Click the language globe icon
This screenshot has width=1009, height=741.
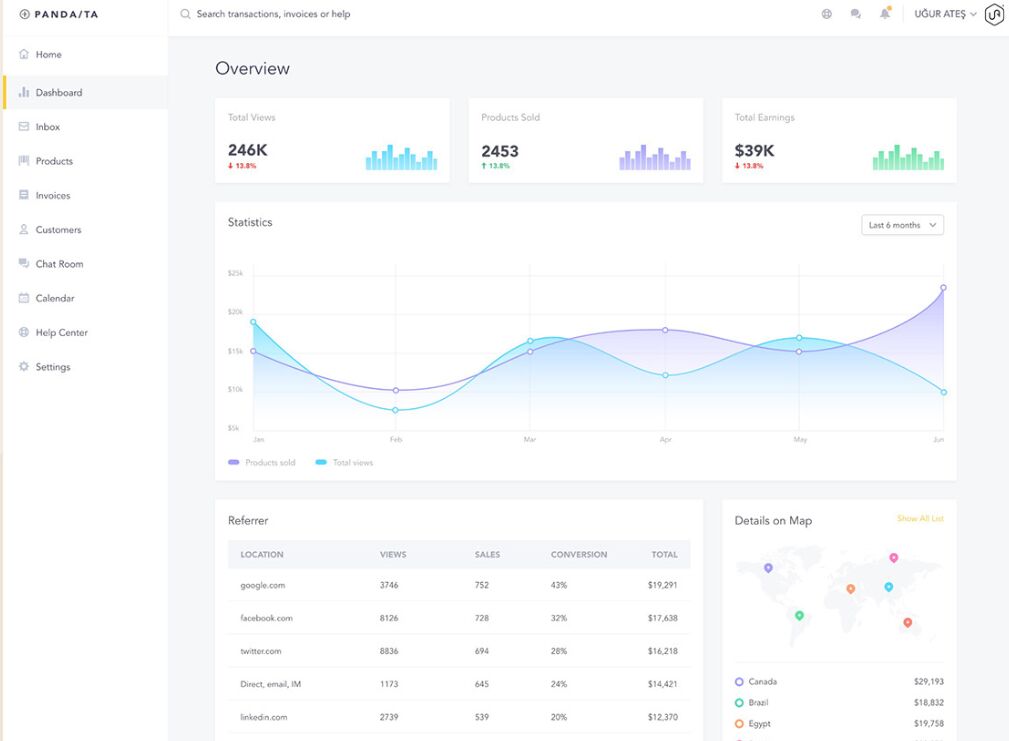click(826, 13)
